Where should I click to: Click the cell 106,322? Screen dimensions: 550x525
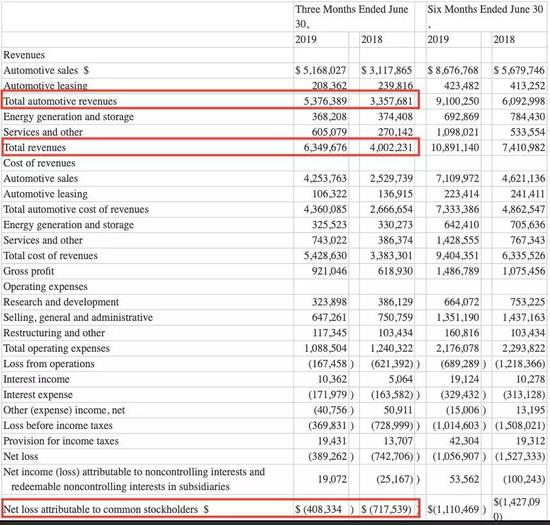(329, 194)
